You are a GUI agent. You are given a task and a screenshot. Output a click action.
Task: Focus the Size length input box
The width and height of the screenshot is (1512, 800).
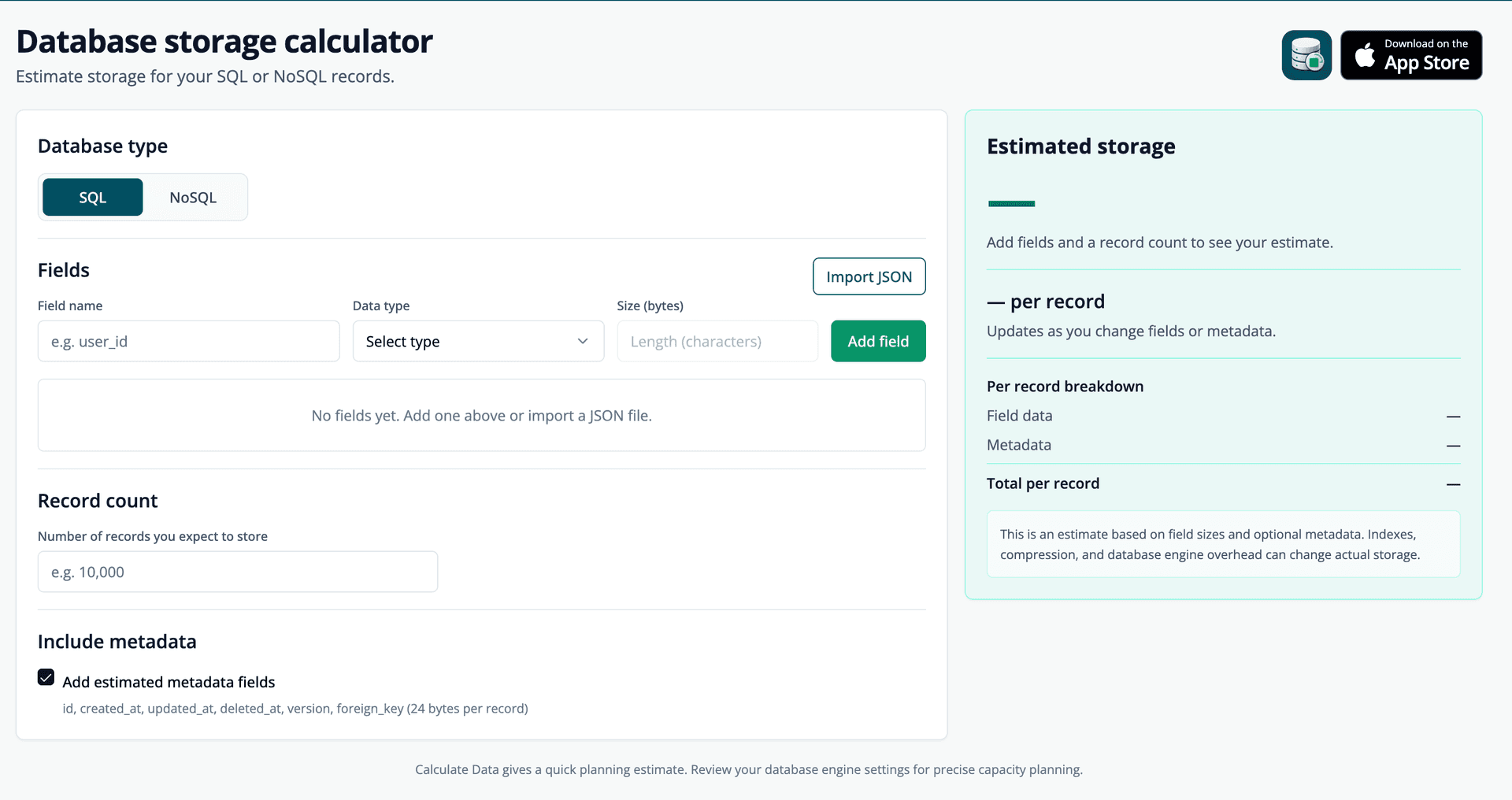pyautogui.click(x=717, y=341)
